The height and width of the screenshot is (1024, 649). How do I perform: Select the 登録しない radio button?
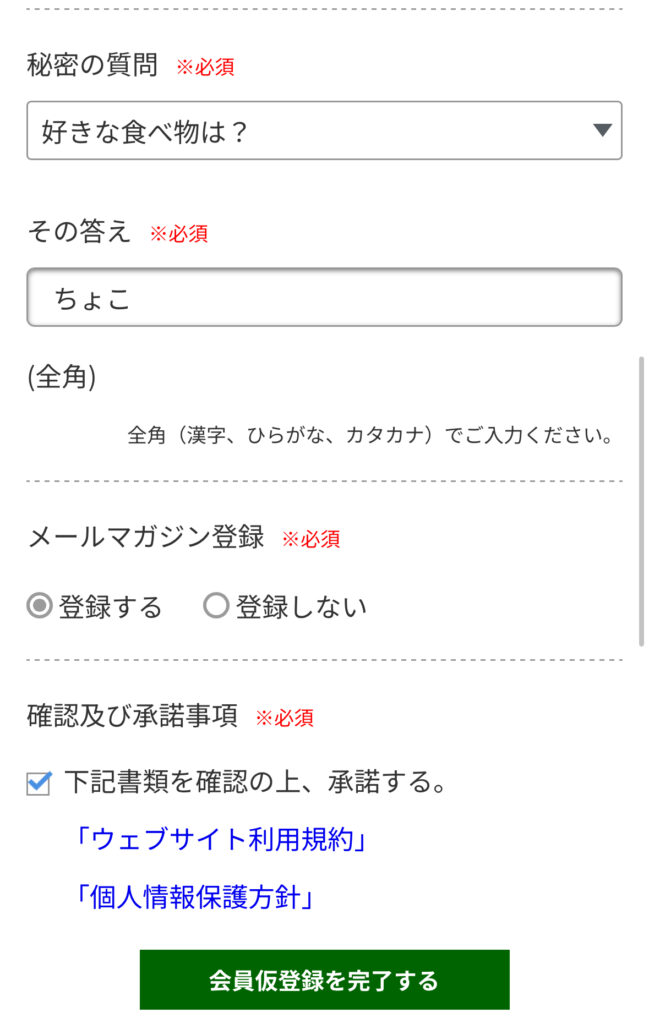[x=216, y=605]
